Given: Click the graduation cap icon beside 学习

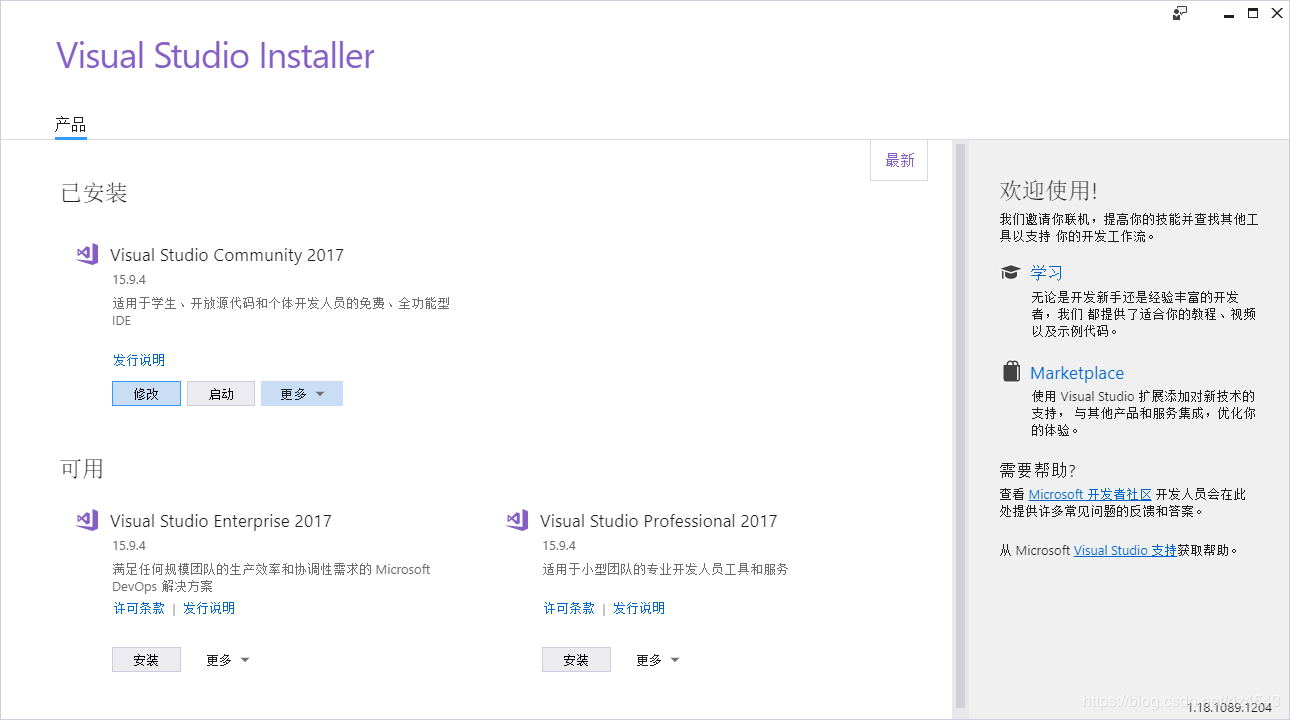Looking at the screenshot, I should pos(1011,271).
